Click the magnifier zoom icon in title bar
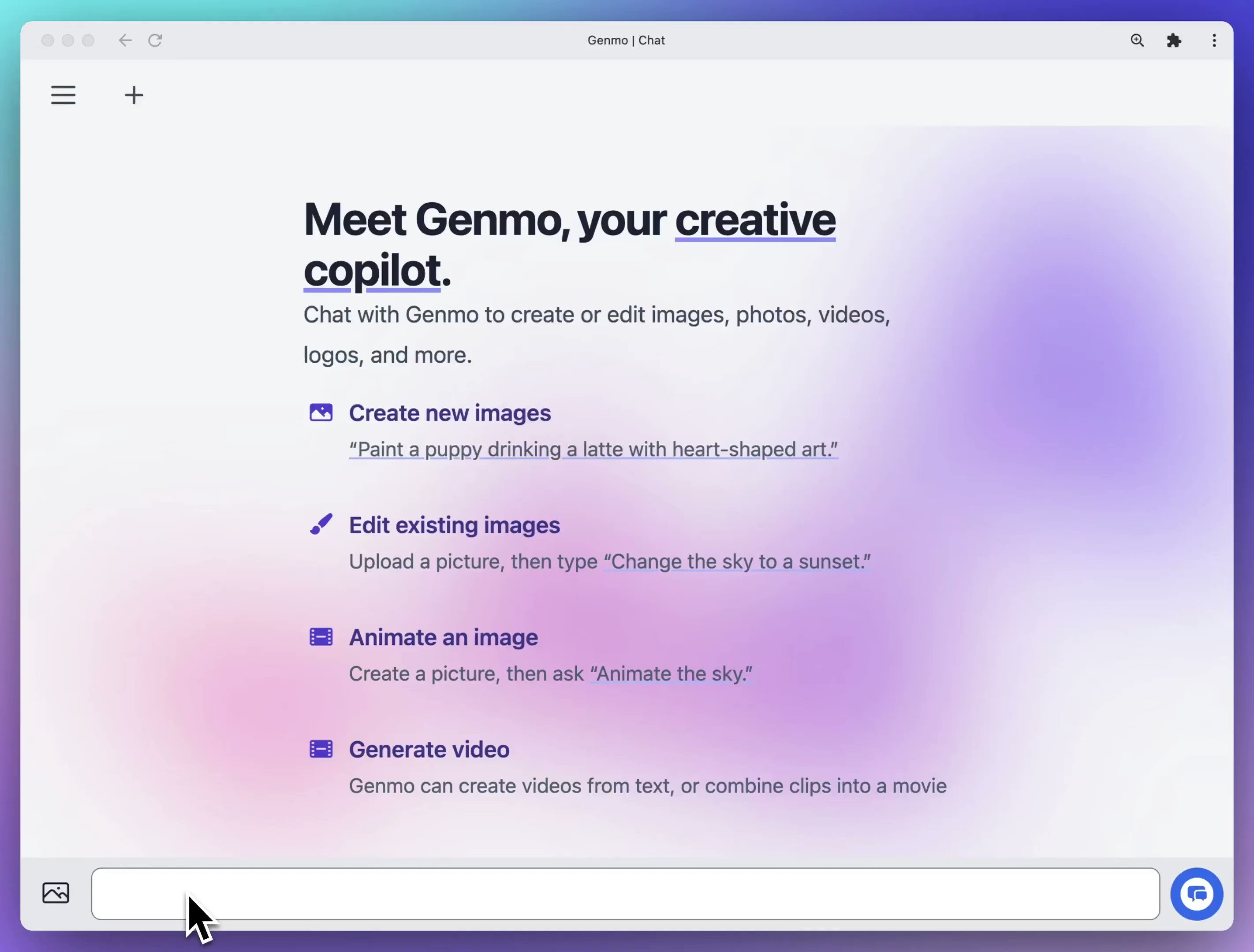This screenshot has height=952, width=1254. pyautogui.click(x=1137, y=40)
